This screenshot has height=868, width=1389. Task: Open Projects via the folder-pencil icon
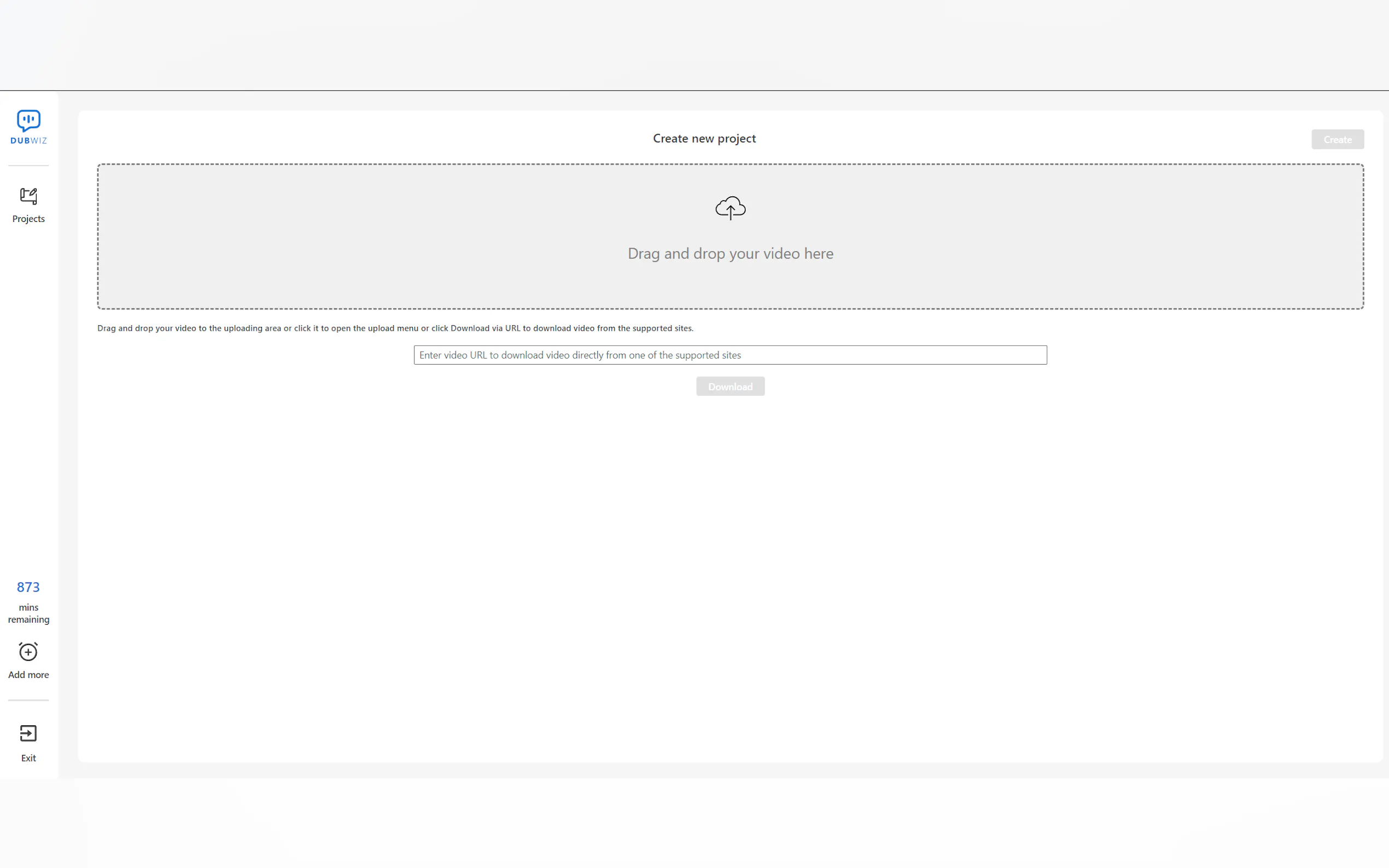[x=28, y=196]
